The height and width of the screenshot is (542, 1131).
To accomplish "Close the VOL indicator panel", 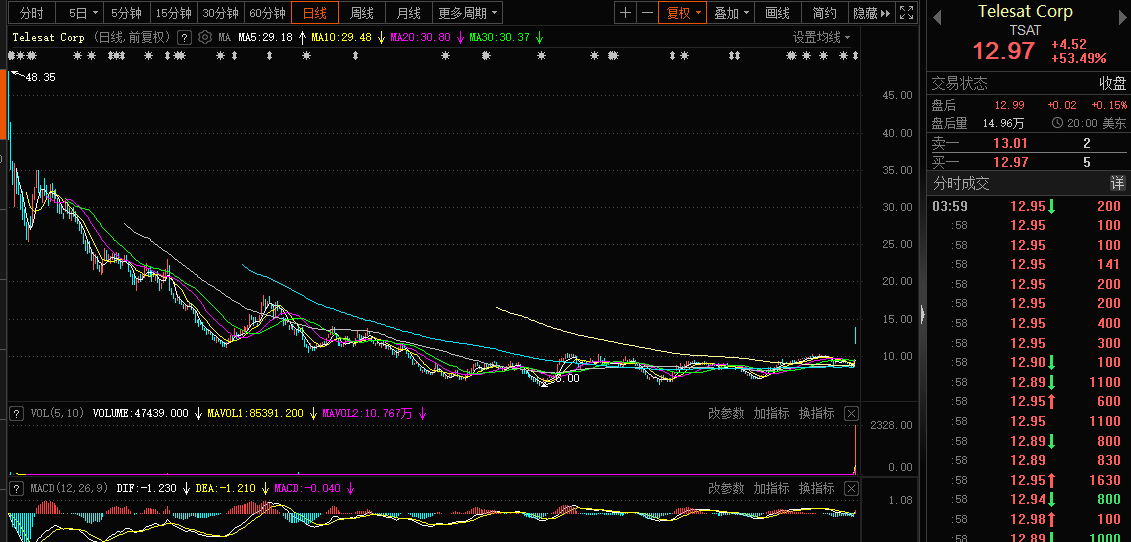I will [852, 414].
